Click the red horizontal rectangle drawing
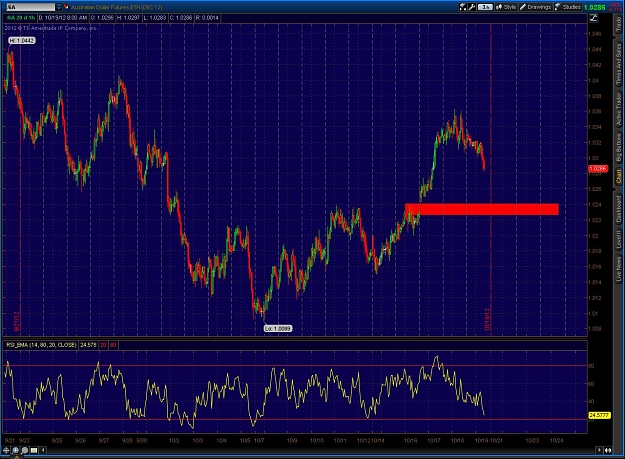Screen dimensions: 625x459 (482, 209)
